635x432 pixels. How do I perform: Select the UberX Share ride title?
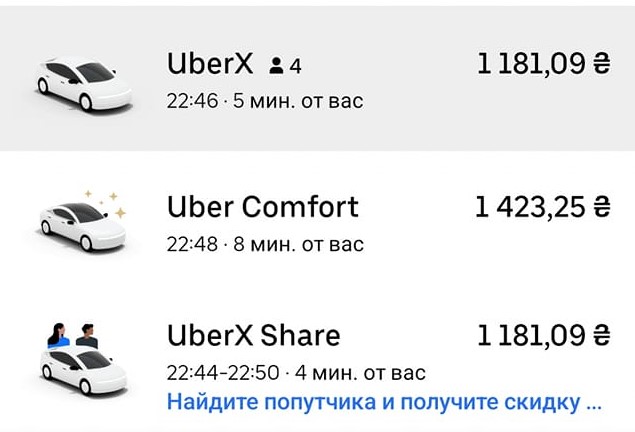point(253,335)
